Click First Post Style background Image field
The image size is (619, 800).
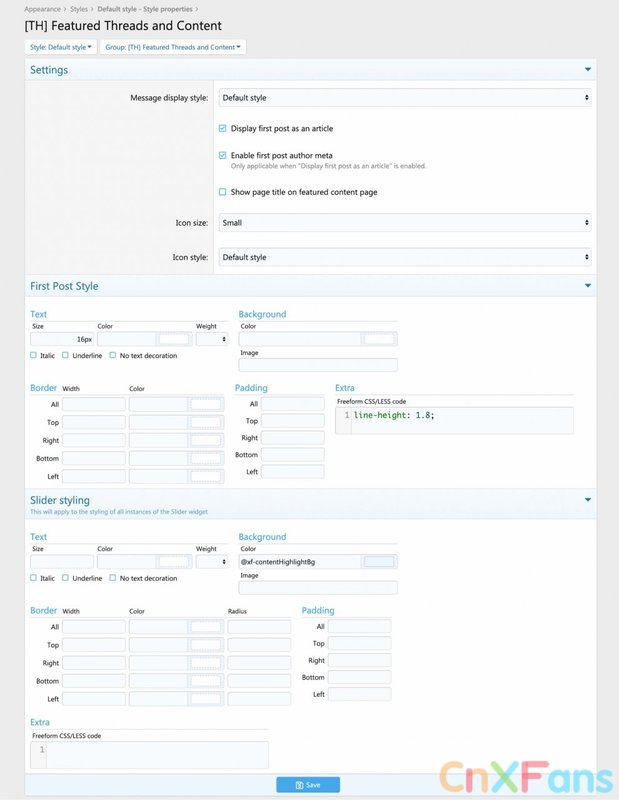tap(318, 365)
